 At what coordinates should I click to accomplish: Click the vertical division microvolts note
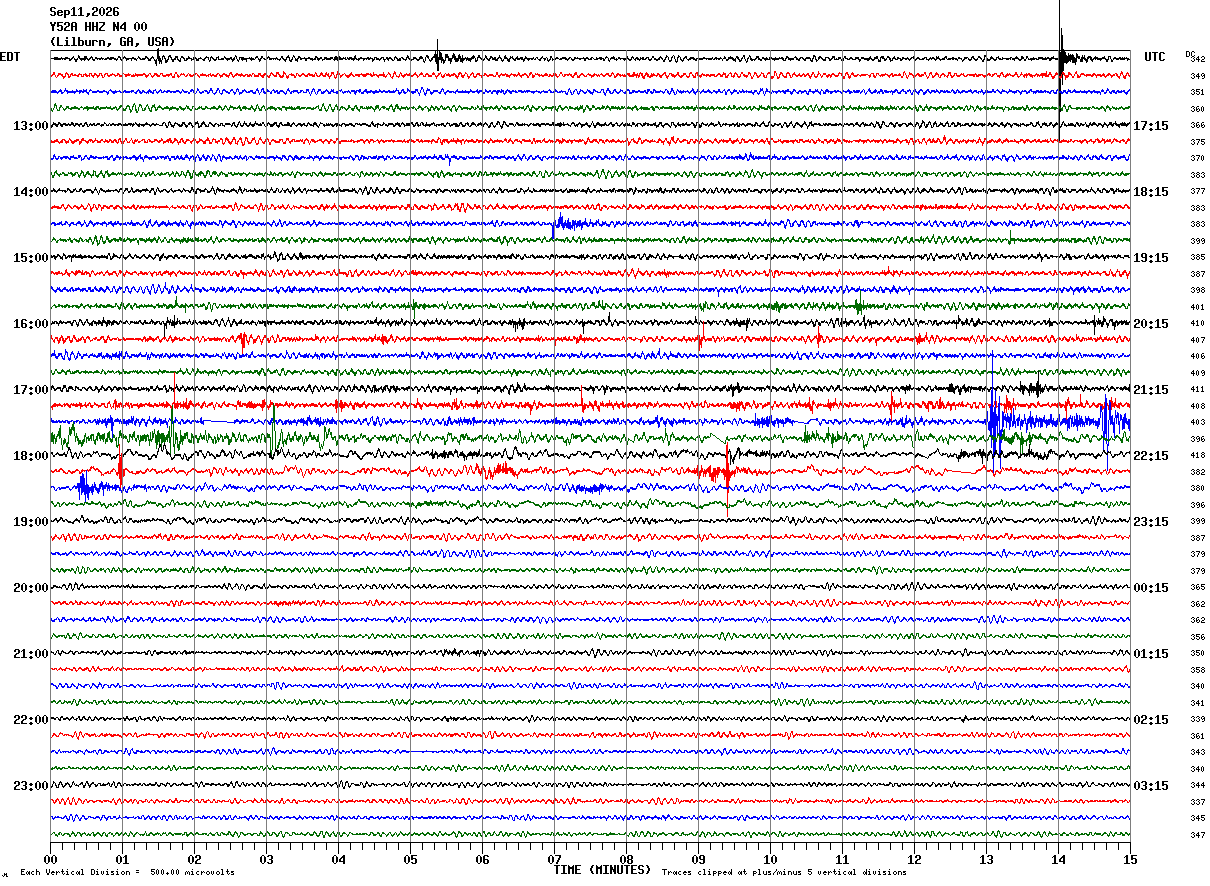[x=127, y=872]
